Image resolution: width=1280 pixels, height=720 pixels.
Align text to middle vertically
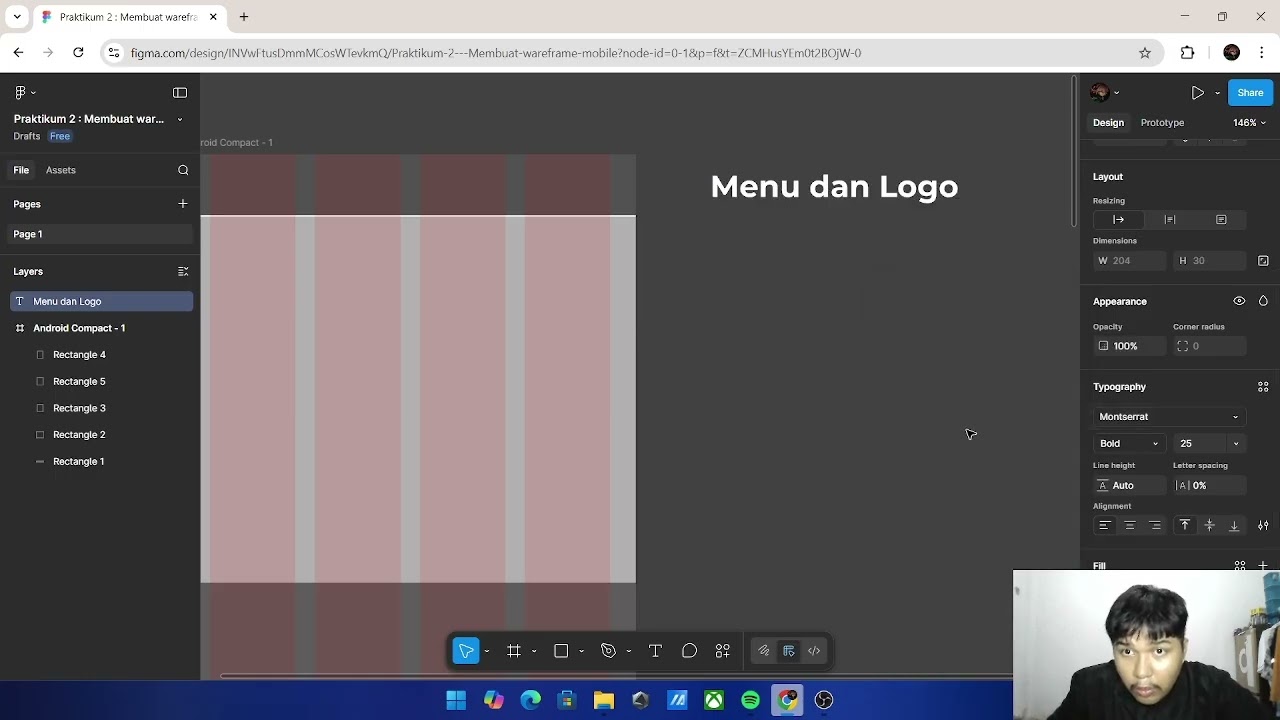coord(1209,526)
